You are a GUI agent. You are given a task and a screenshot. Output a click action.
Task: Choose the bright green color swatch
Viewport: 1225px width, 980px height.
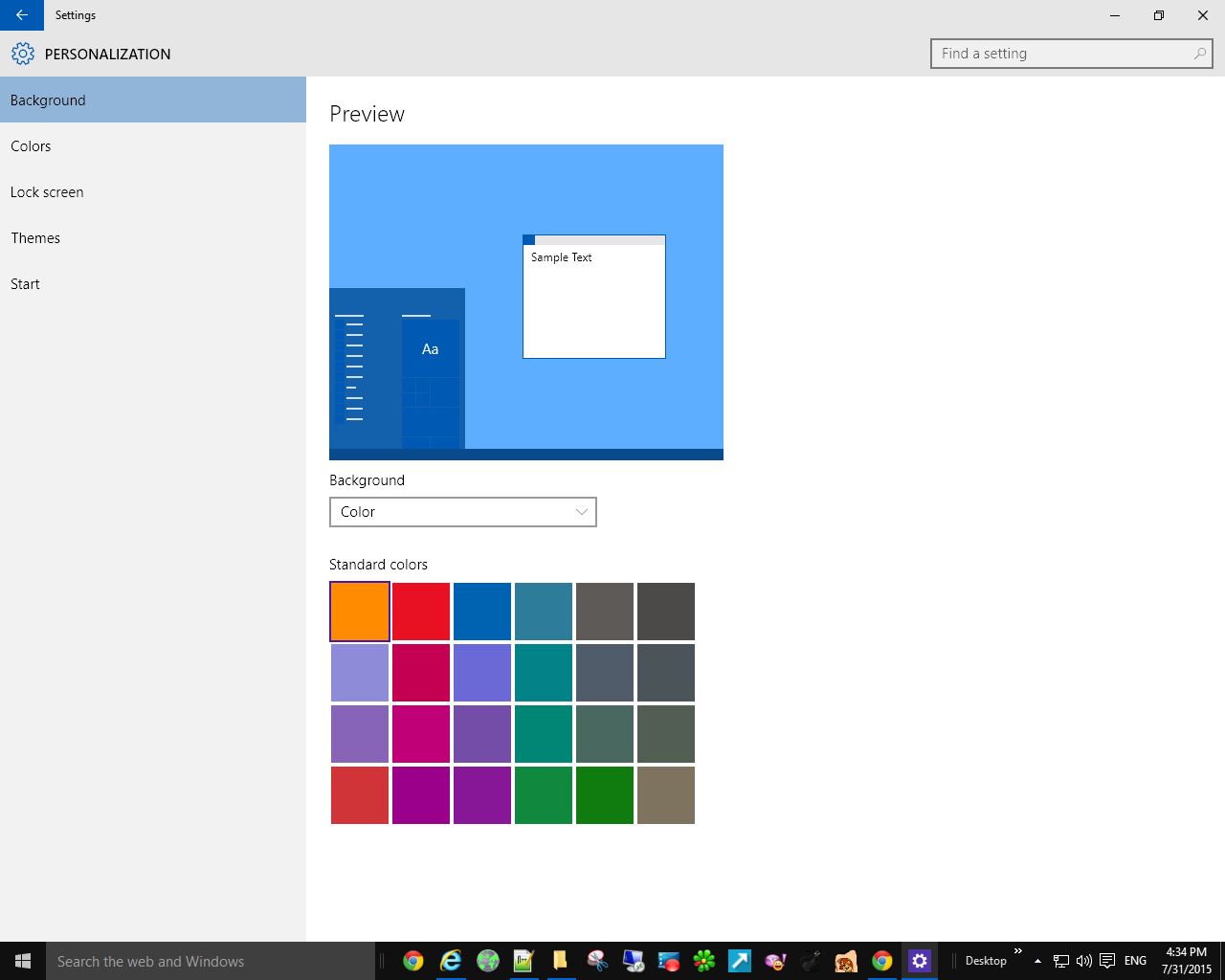pos(605,795)
